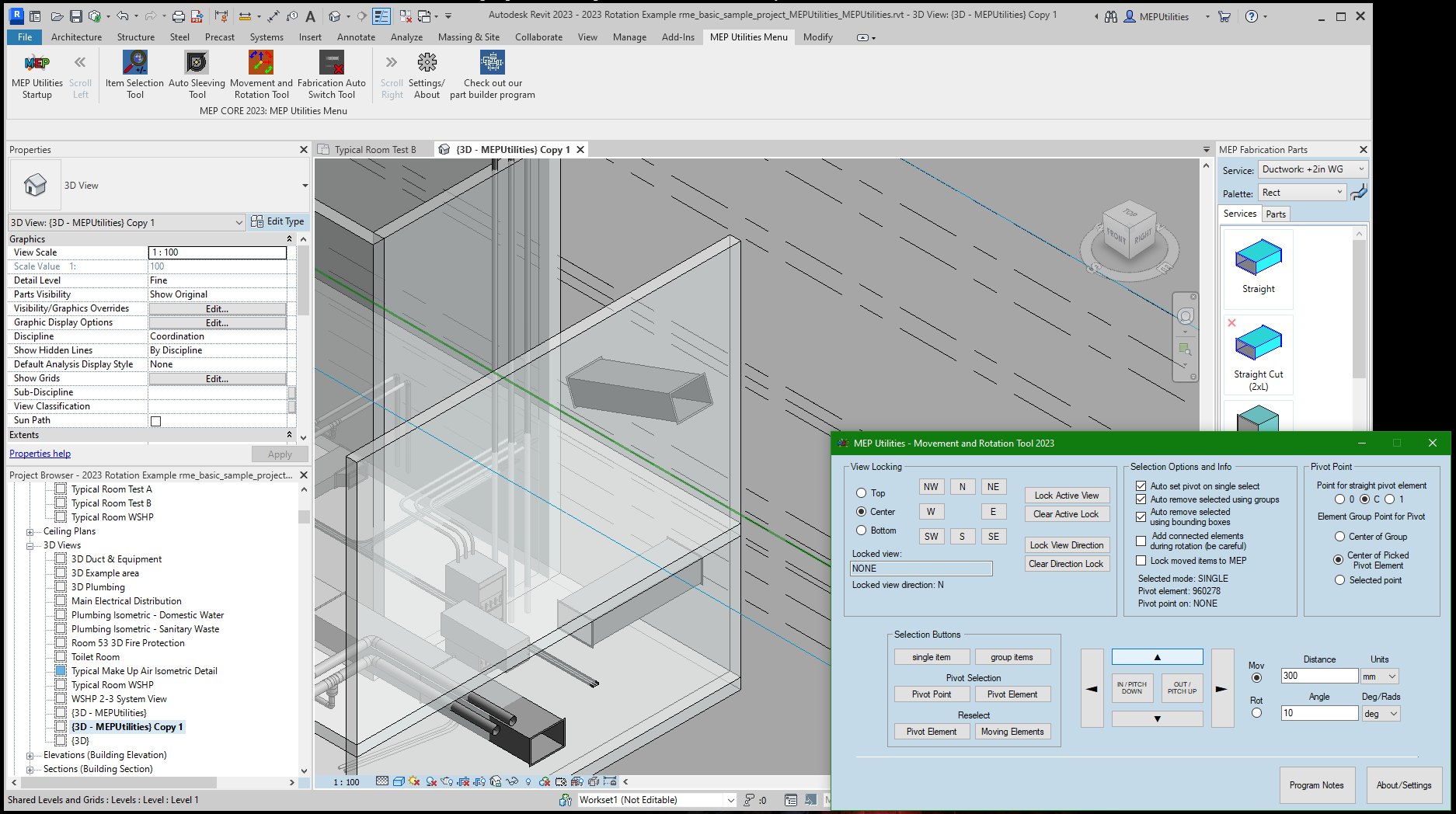
Task: Select the Rot rotation mode radio button
Action: click(x=1256, y=713)
